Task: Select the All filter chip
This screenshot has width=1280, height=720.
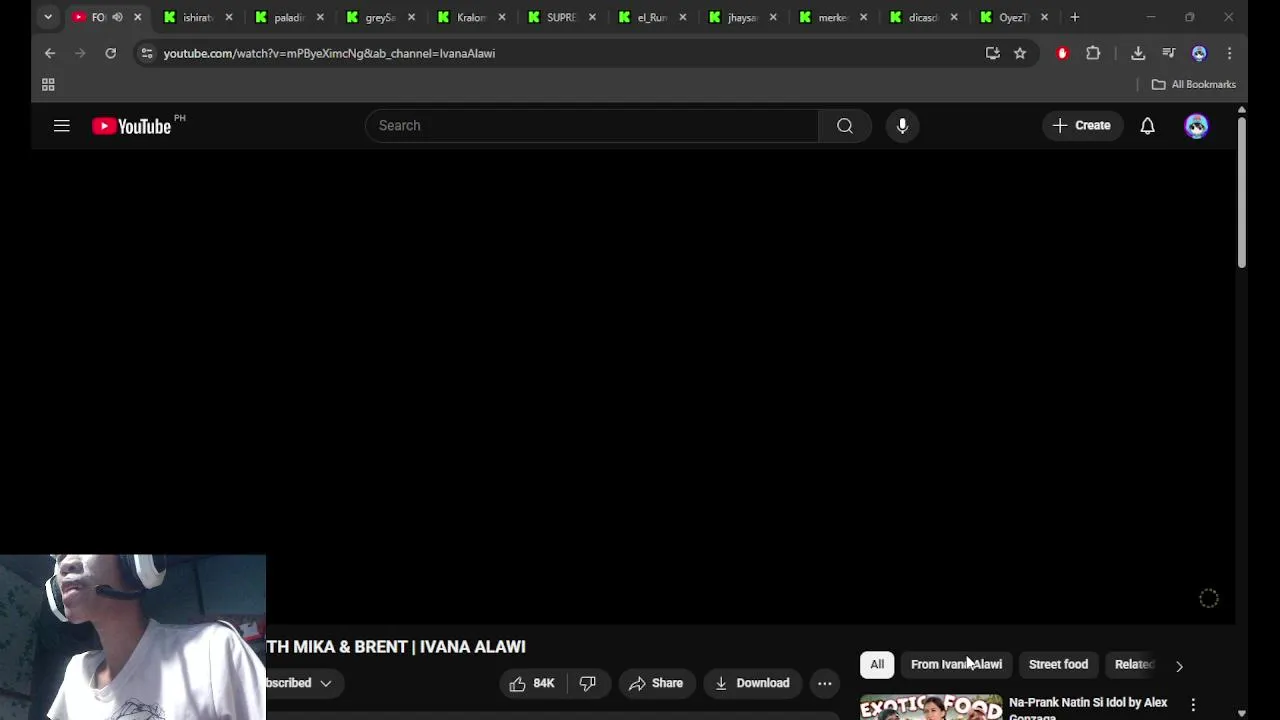Action: (x=877, y=664)
